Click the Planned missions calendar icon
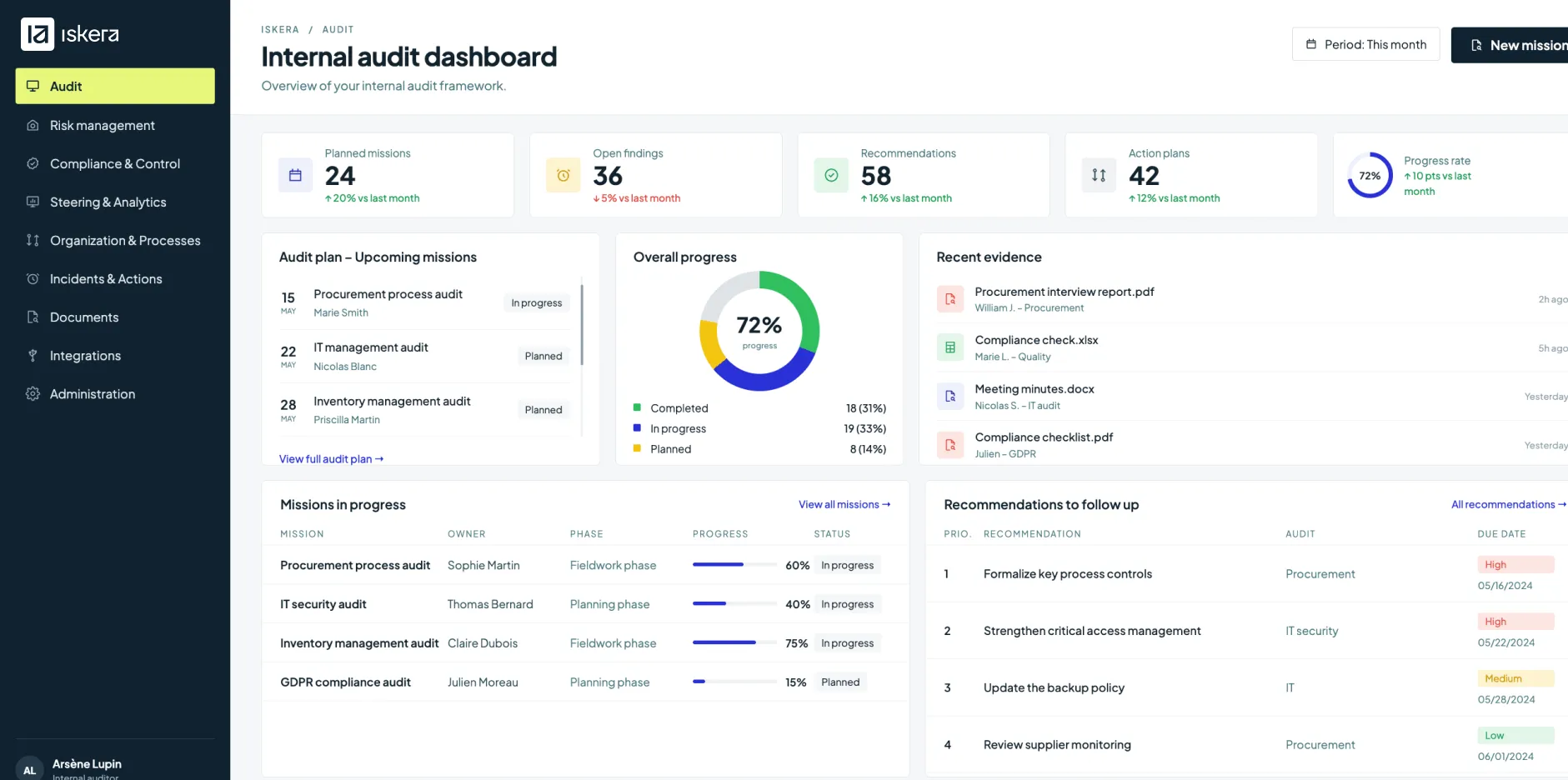The height and width of the screenshot is (780, 1568). click(x=295, y=176)
